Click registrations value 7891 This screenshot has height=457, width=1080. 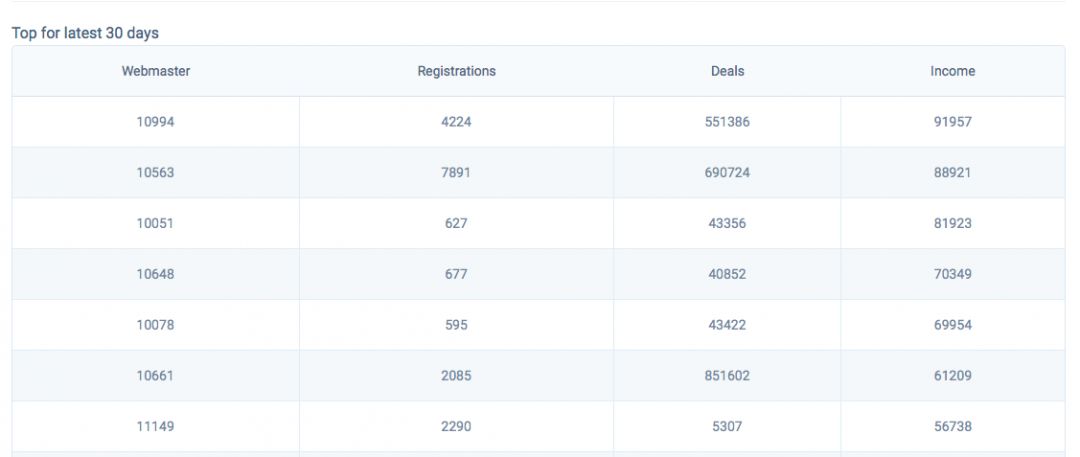click(456, 172)
